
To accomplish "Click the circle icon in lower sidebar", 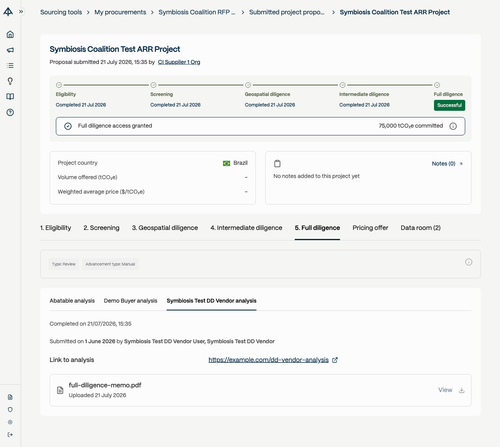I will tap(10, 409).
